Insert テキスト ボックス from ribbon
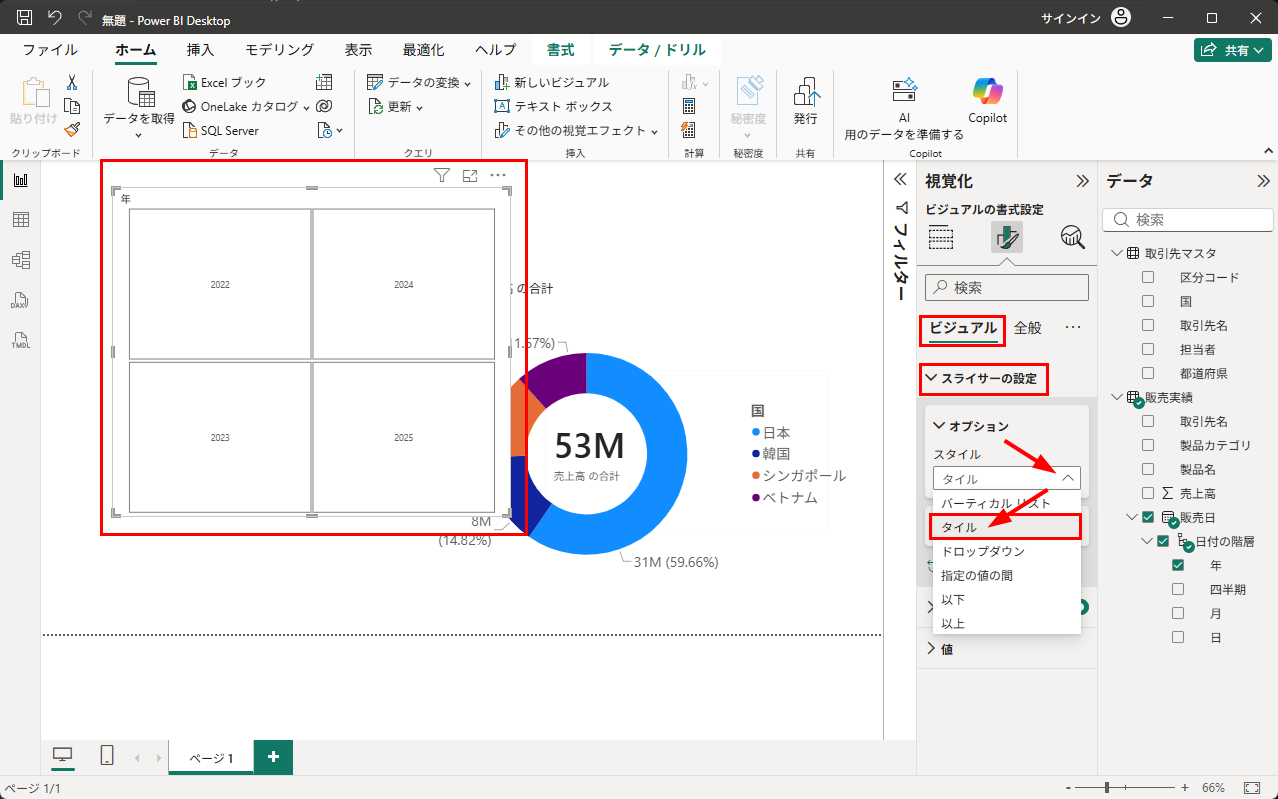 (554, 106)
